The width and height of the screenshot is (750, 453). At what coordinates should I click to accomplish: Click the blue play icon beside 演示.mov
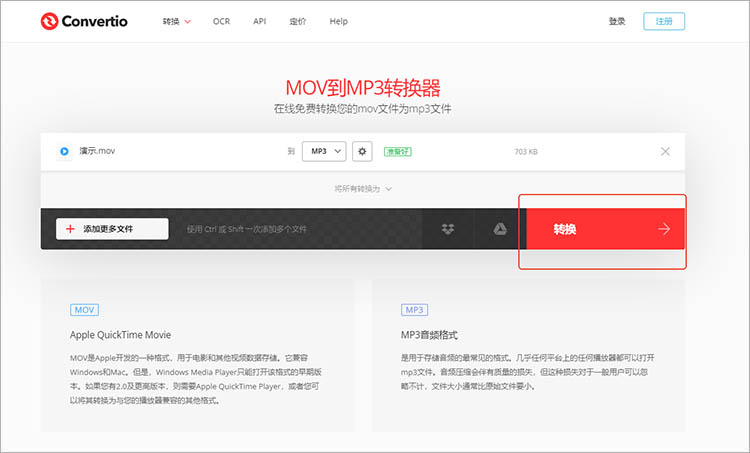pos(64,151)
